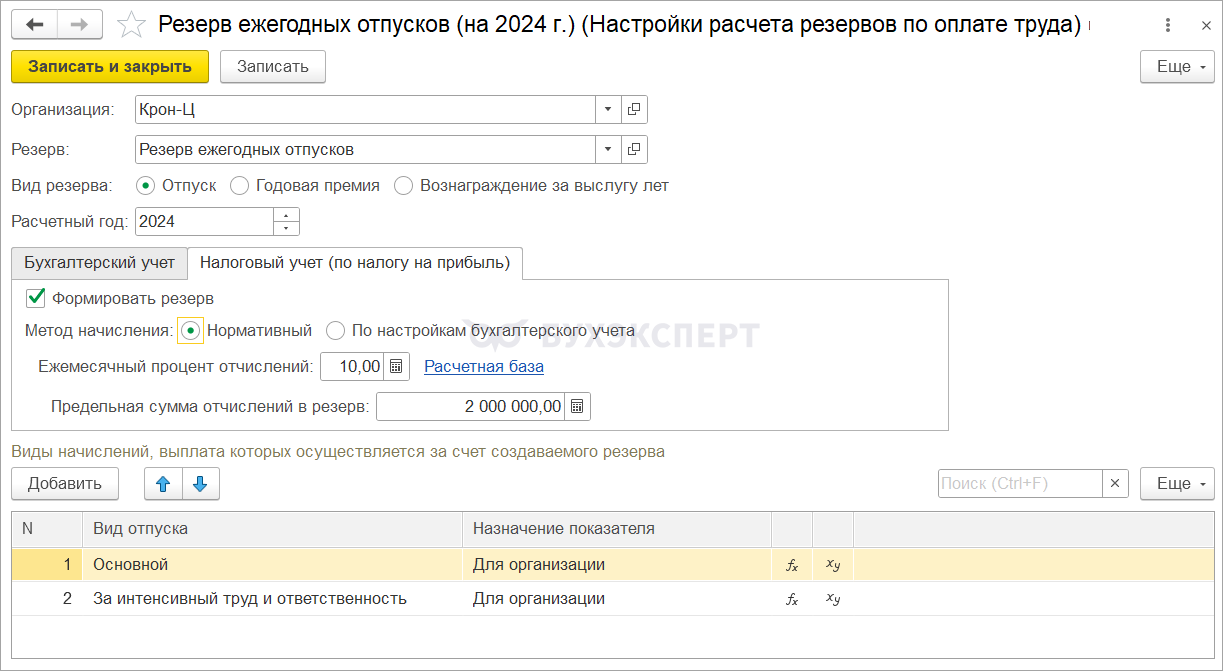Screen dimensions: 1223x671
Task: Switch to the Бухгалтерский учет tab
Action: pyautogui.click(x=99, y=263)
